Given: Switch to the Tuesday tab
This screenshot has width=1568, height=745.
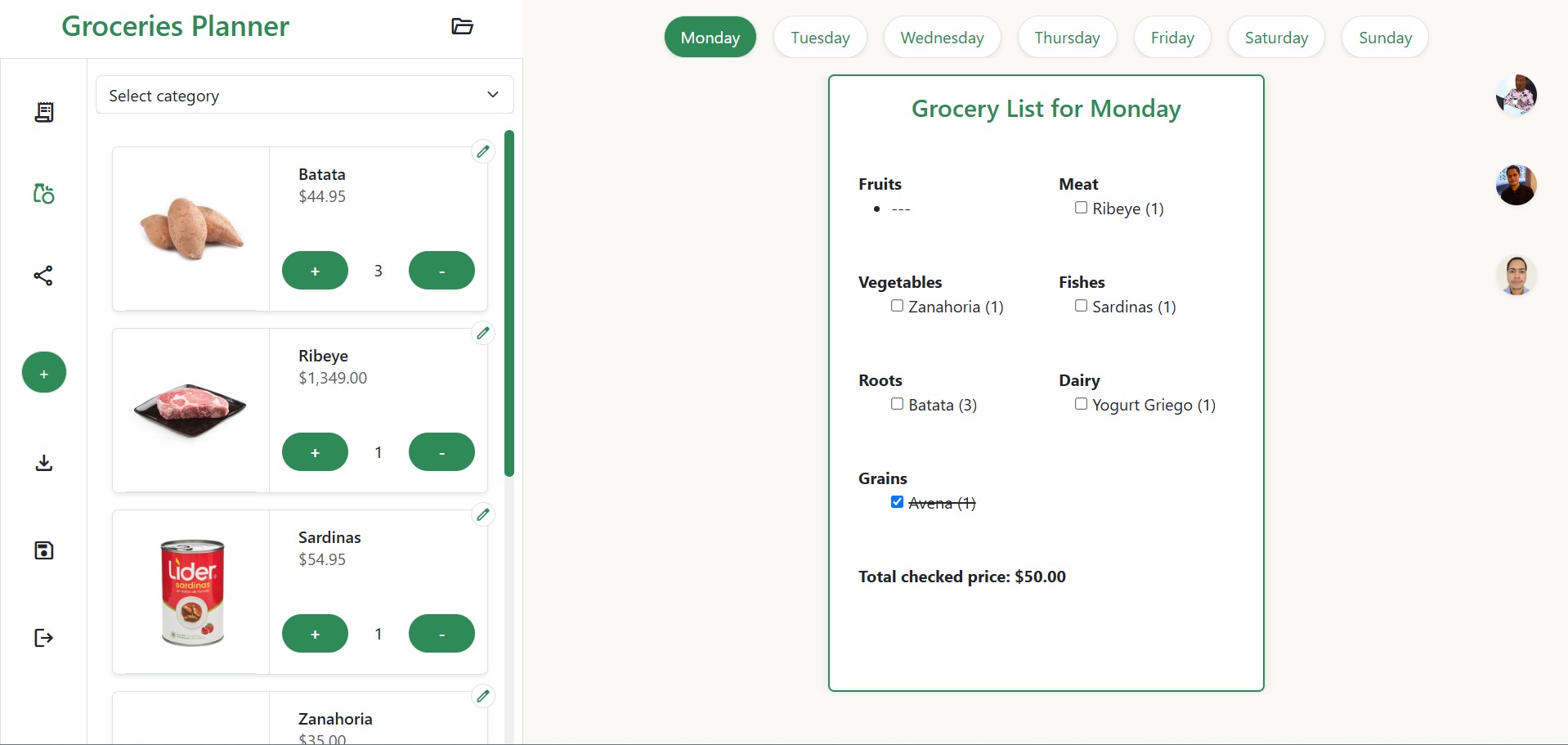Looking at the screenshot, I should coord(820,38).
